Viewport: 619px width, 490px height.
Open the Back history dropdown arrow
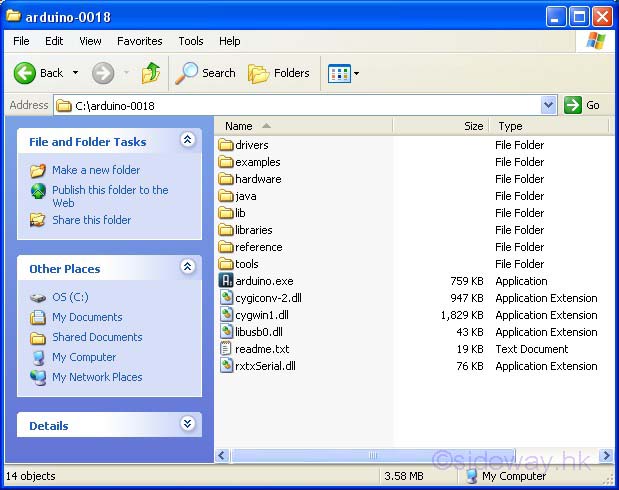tap(75, 73)
